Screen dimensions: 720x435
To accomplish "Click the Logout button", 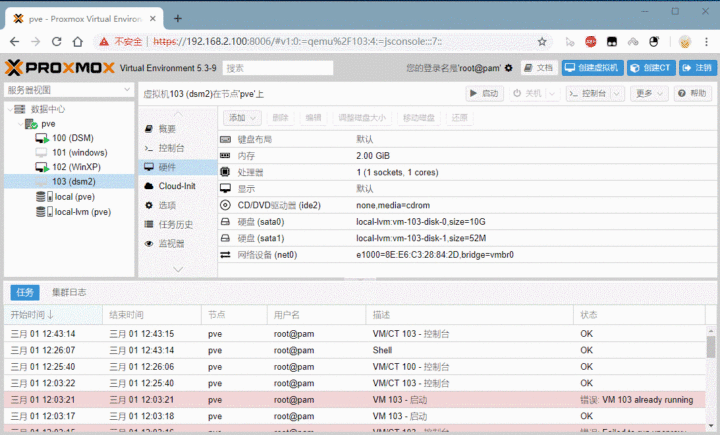I will (x=698, y=68).
